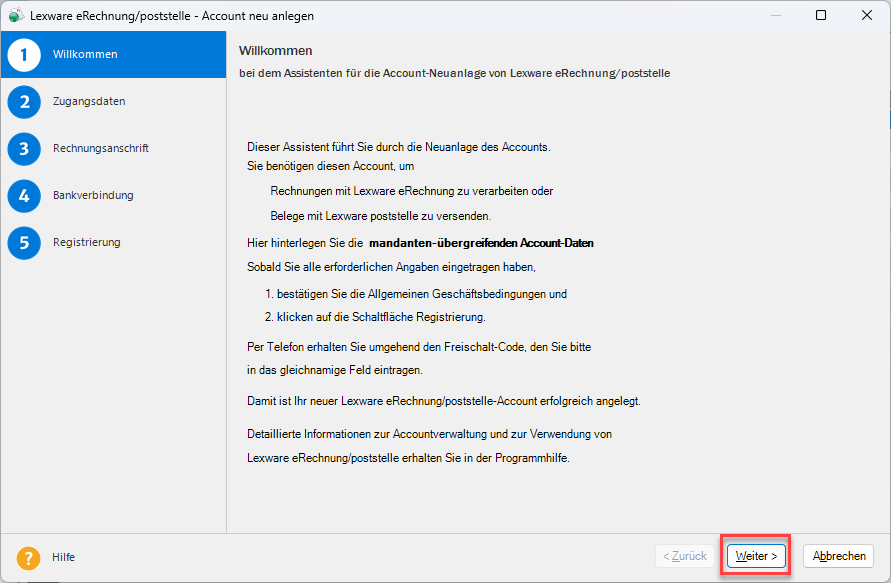Click the window title 'Lexware eRechnung/poststelle - Account neu anlegen'

(172, 16)
